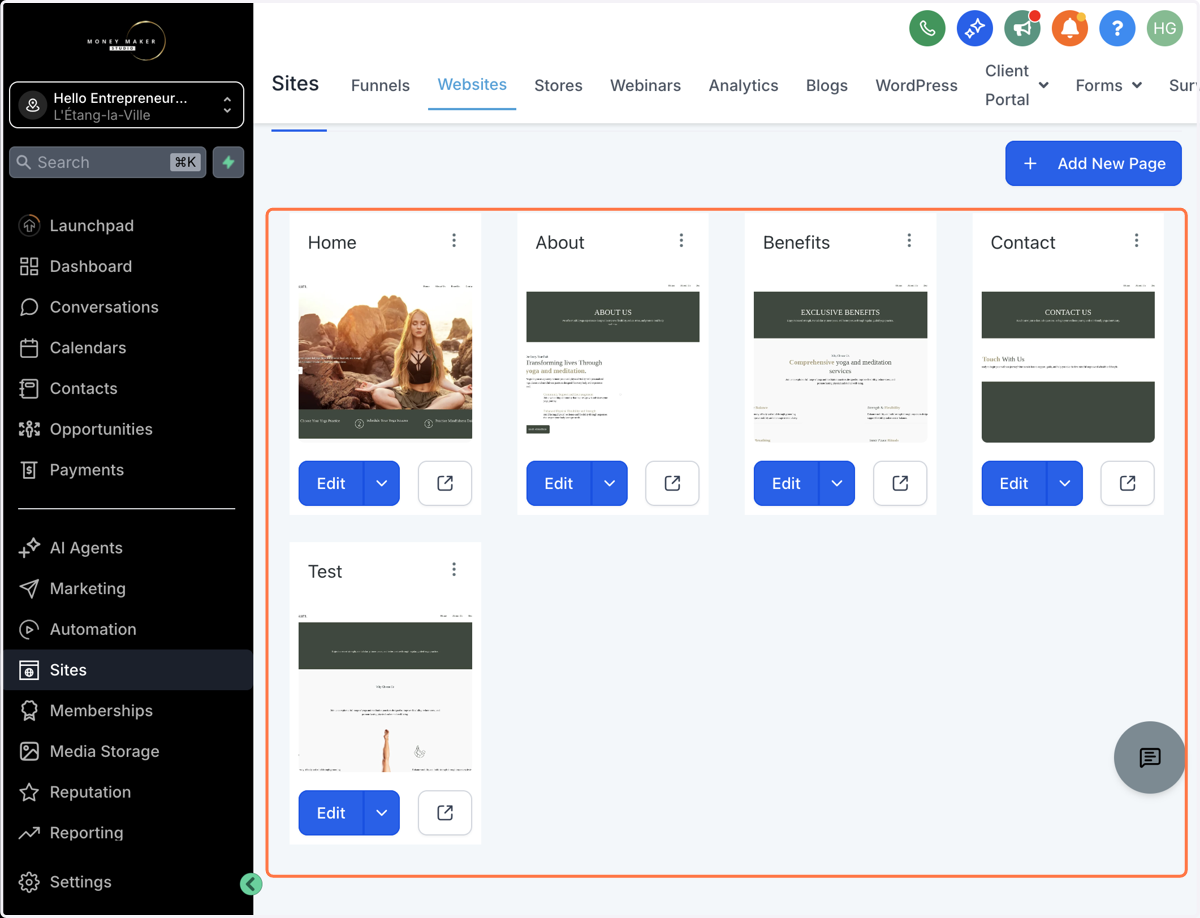Image resolution: width=1200 pixels, height=918 pixels.
Task: Click the Add New Page button
Action: 1093,163
